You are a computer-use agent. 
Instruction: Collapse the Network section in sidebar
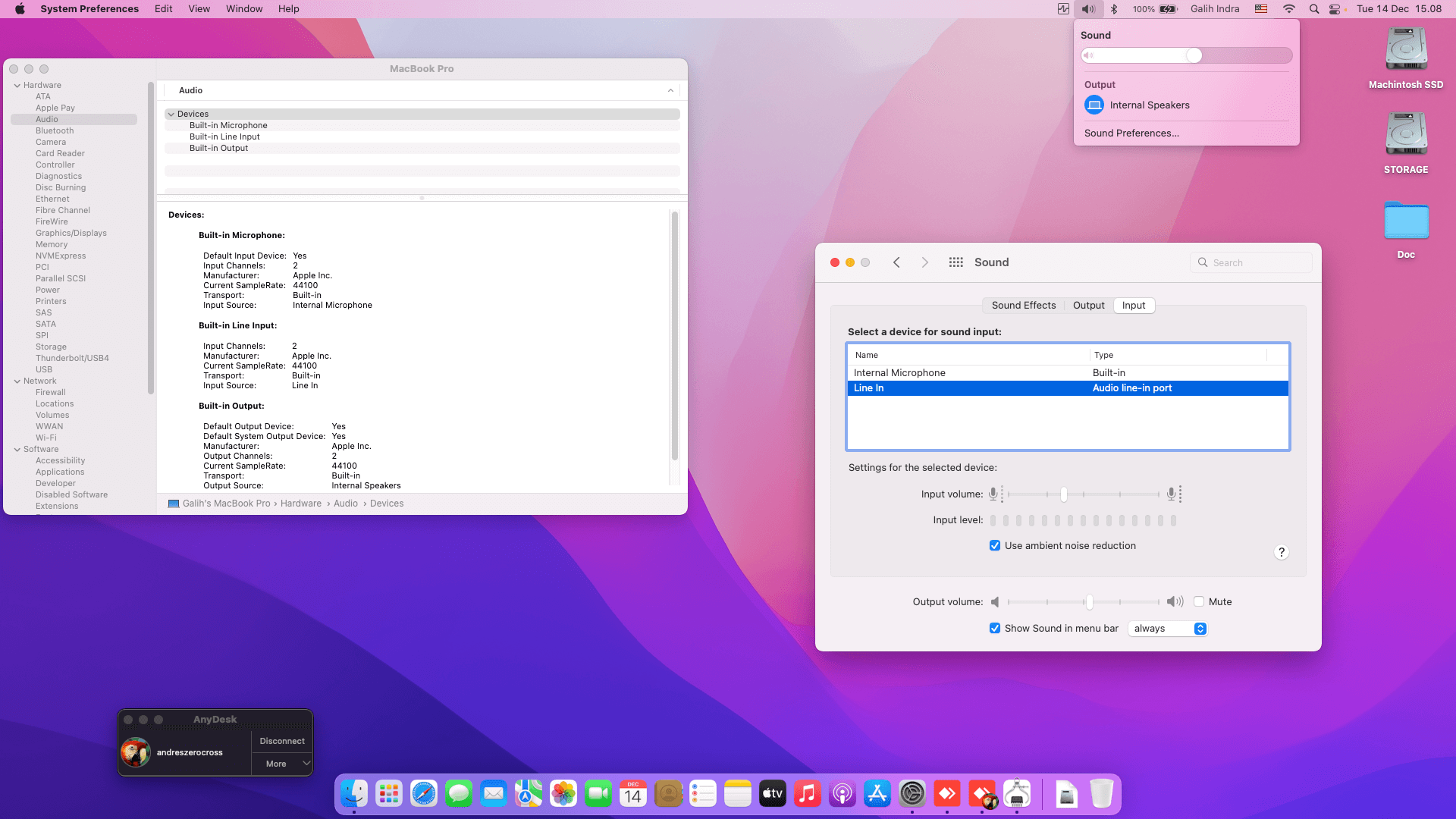17,381
